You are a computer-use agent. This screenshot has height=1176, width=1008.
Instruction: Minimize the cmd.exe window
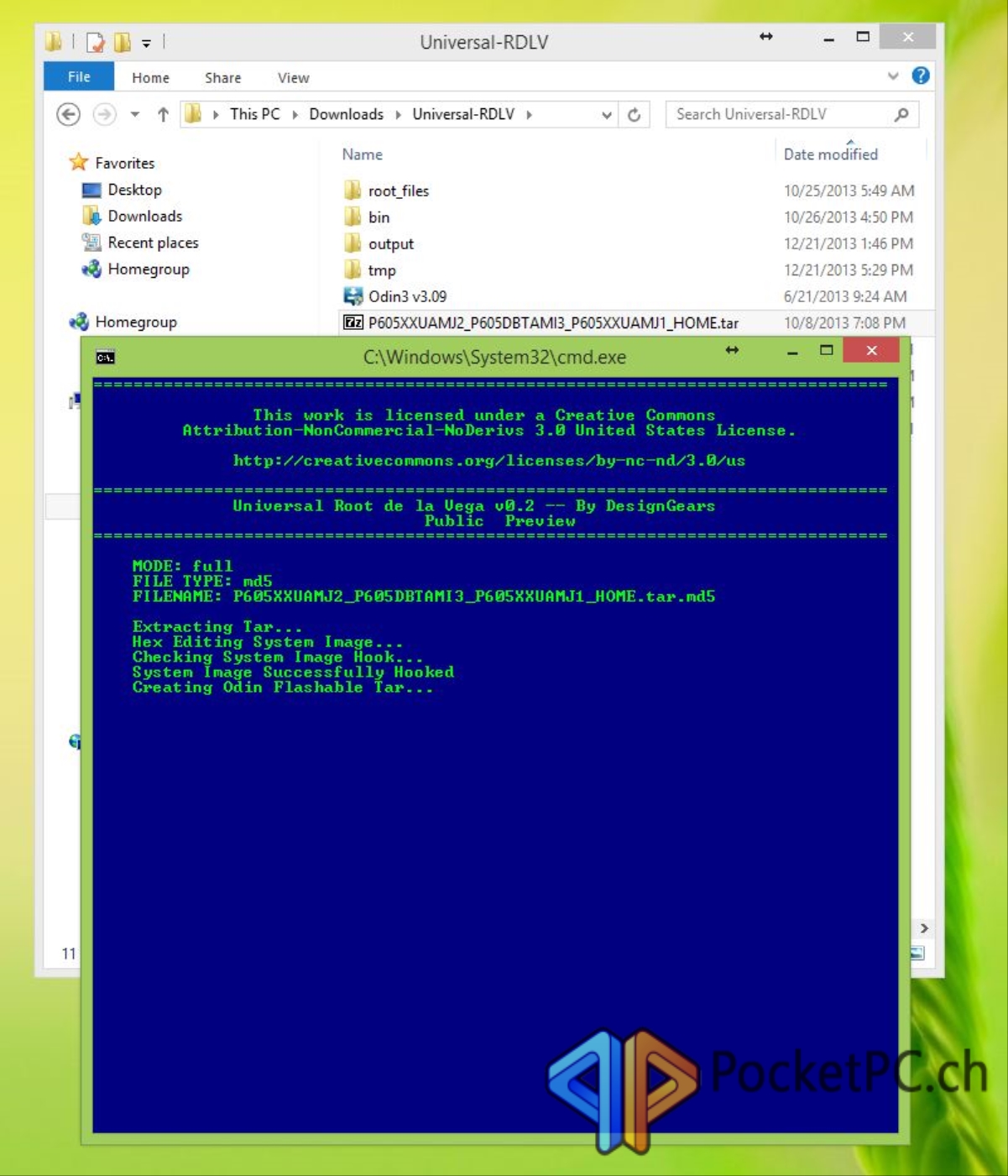coord(792,353)
